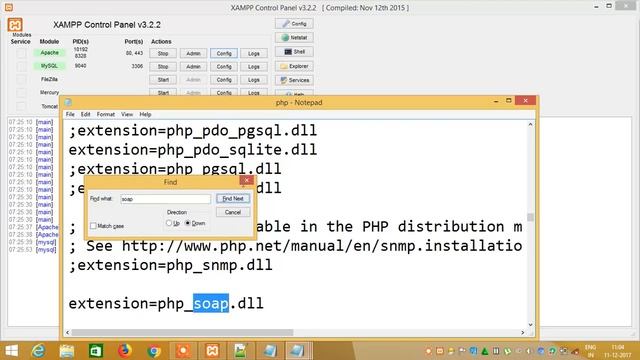
Task: Click the XAMPP orange logo in the panel
Action: [x=15, y=25]
